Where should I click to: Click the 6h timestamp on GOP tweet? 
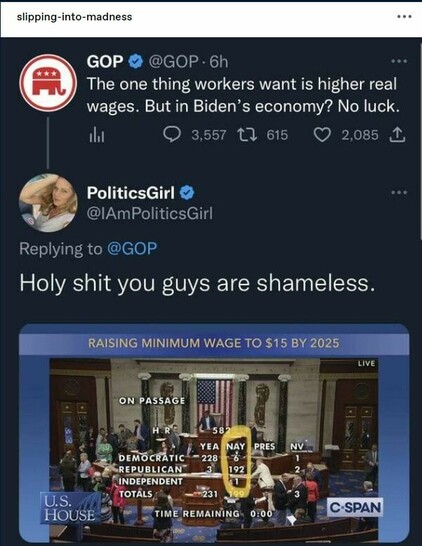coord(219,62)
